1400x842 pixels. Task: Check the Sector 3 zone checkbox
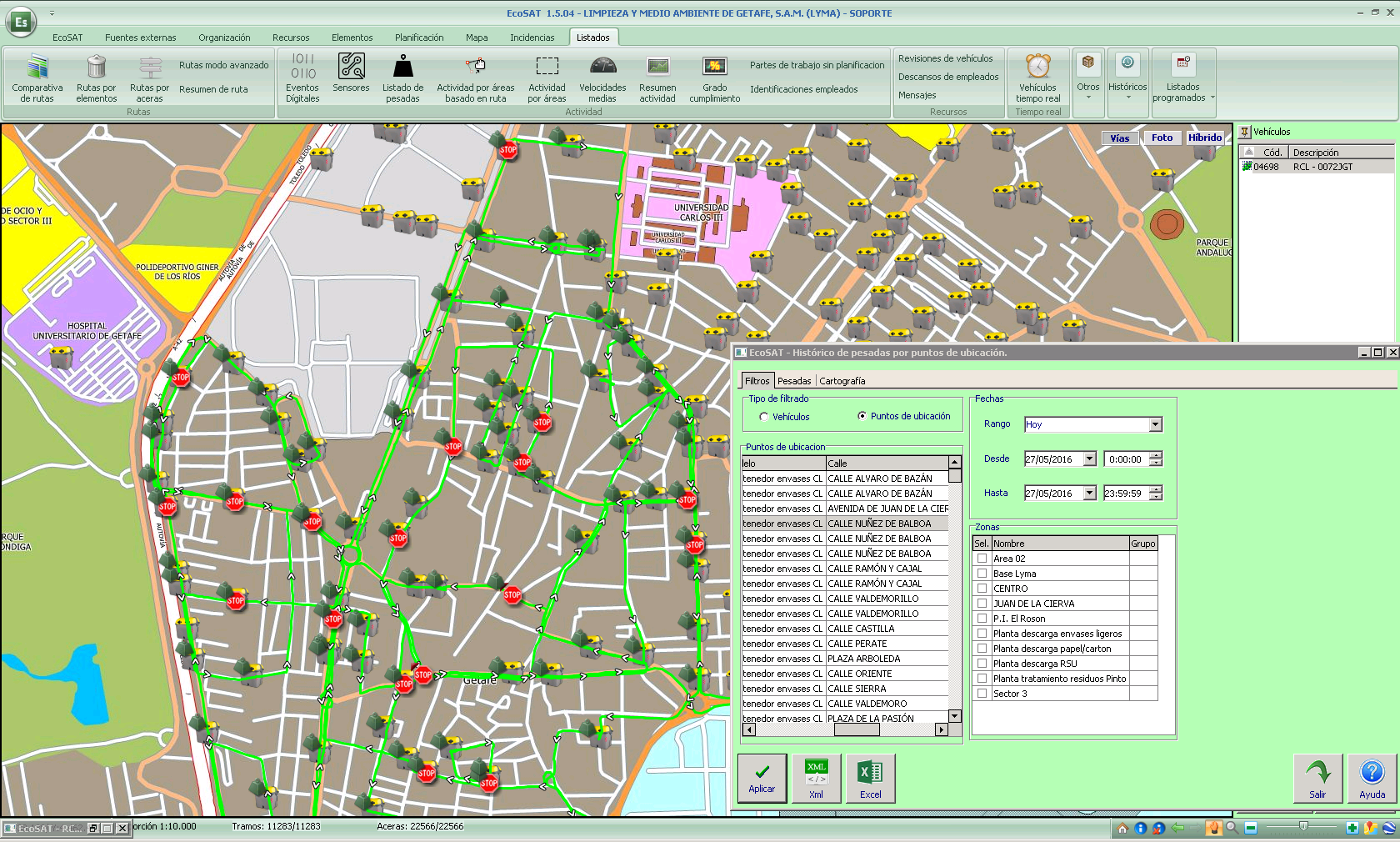pyautogui.click(x=982, y=694)
